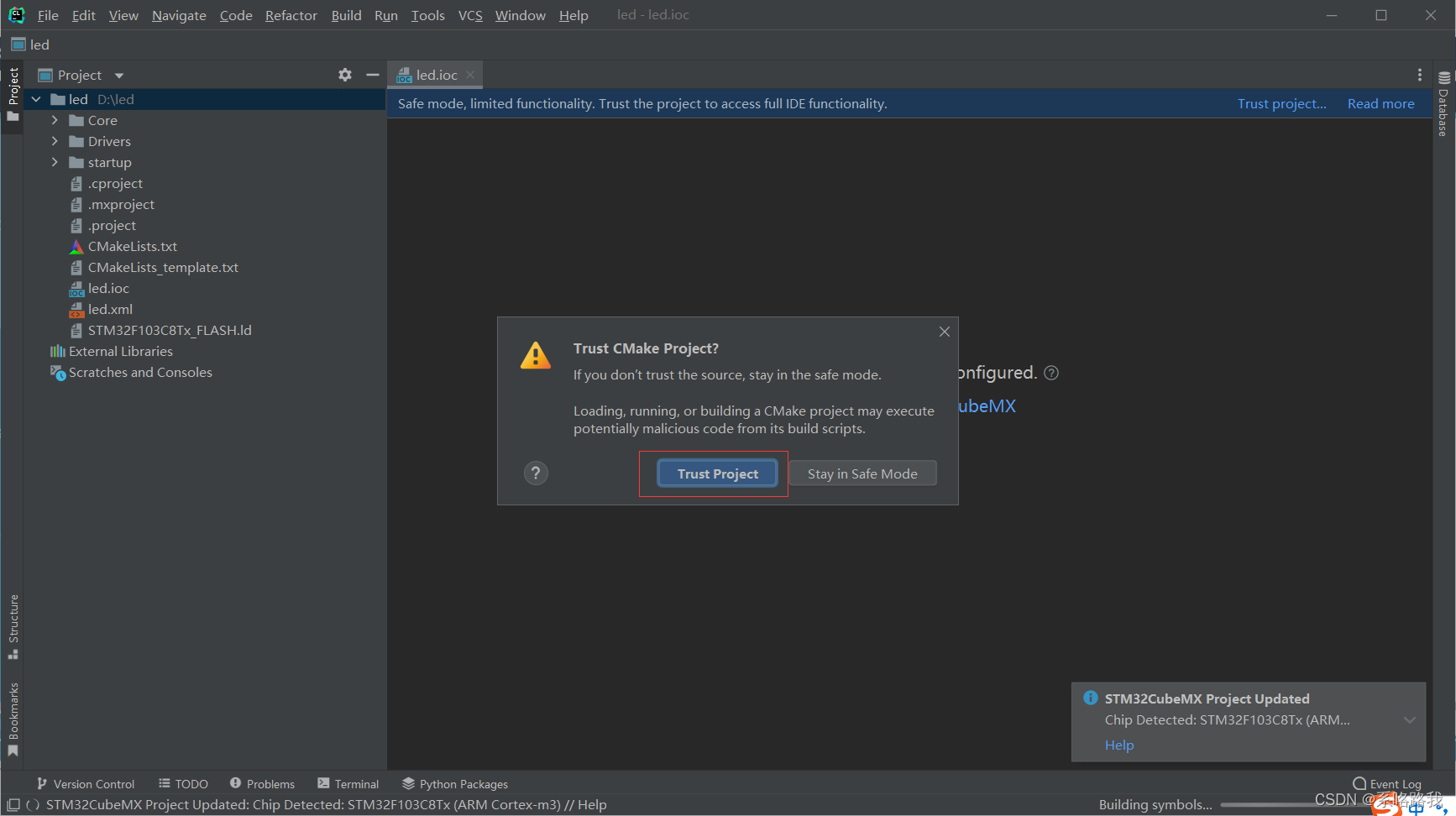
Task: Click the STM32CubeMX status bar message
Action: tap(326, 804)
